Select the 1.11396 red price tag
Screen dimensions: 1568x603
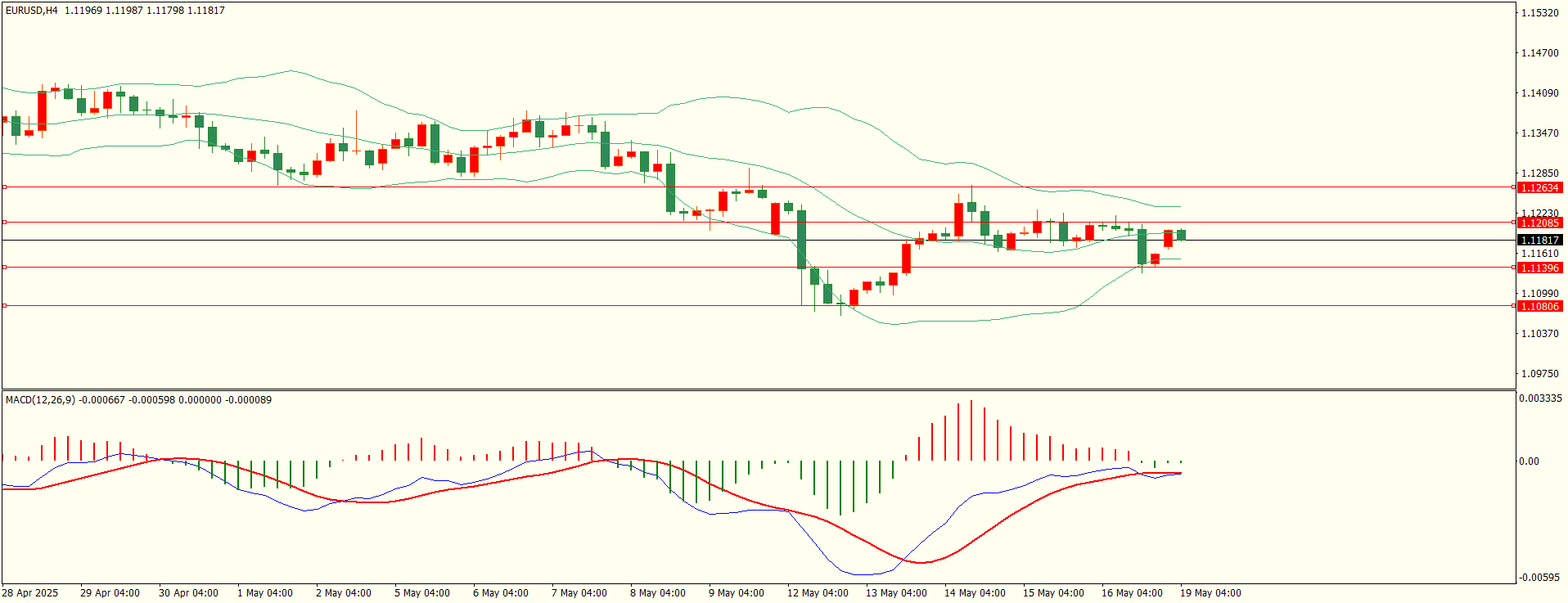(x=1540, y=268)
